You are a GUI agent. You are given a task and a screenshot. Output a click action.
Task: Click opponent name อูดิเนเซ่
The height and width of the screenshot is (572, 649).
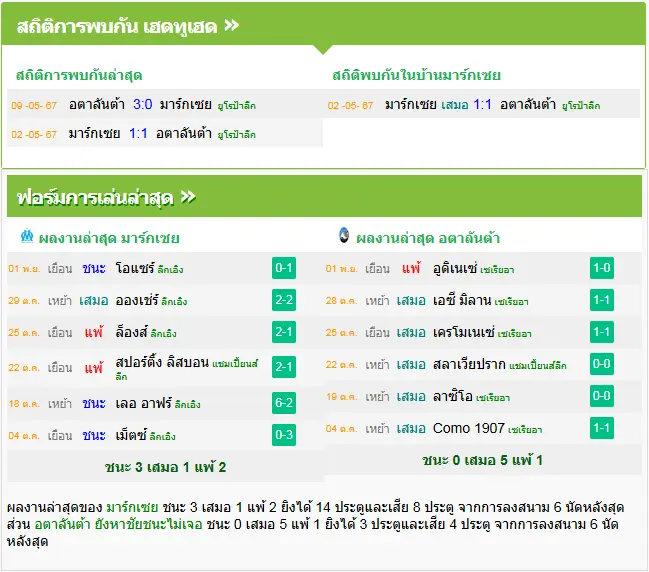click(455, 268)
